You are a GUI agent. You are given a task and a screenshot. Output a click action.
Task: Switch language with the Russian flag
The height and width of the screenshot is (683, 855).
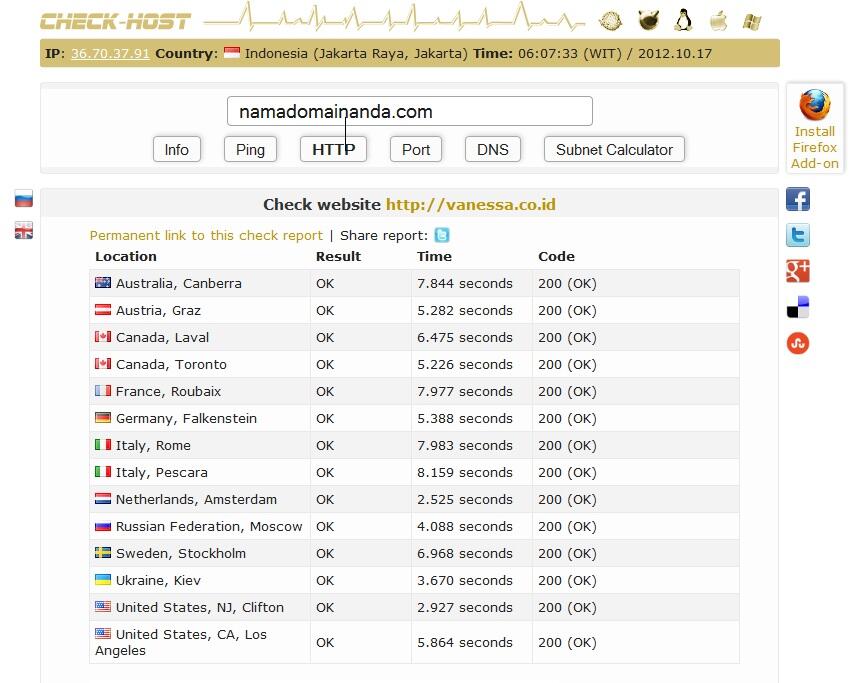(x=24, y=199)
